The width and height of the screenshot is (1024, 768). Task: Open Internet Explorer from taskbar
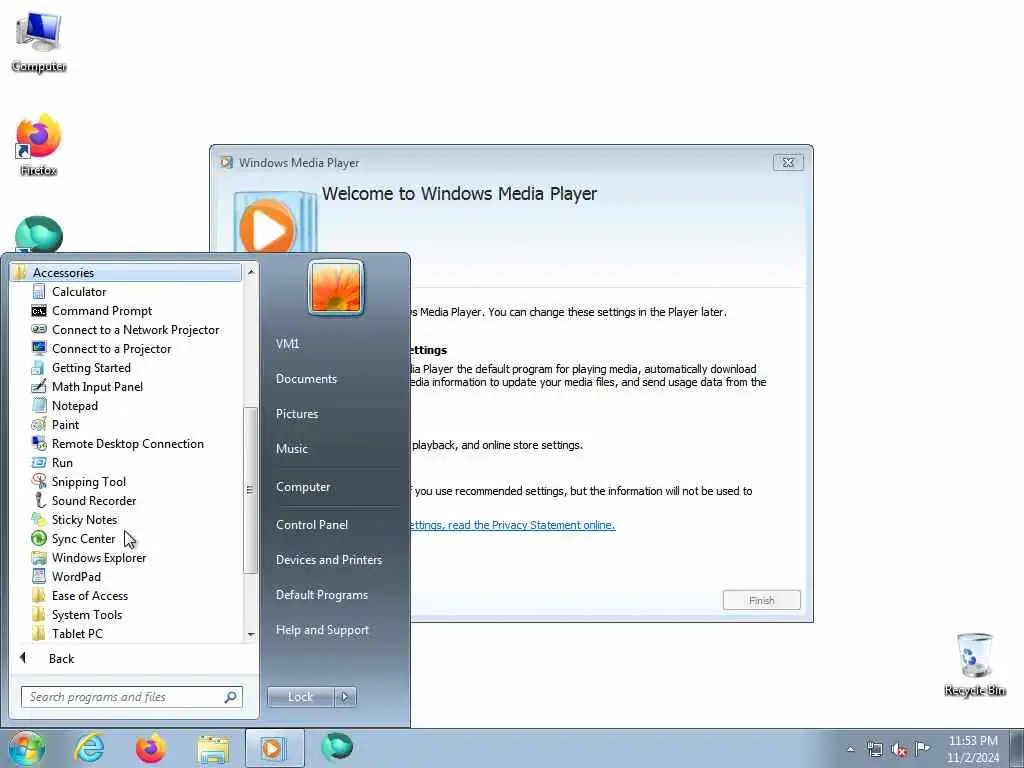tap(89, 748)
